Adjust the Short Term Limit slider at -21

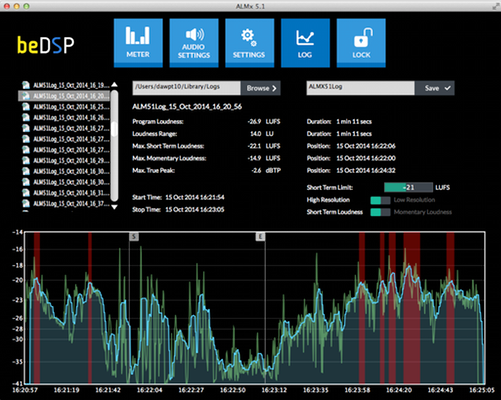pos(408,187)
